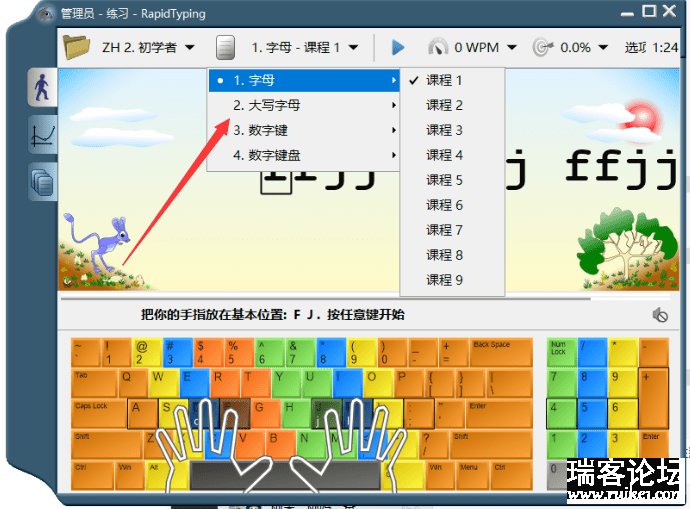Click the B key on virtual keyboard

click(281, 444)
